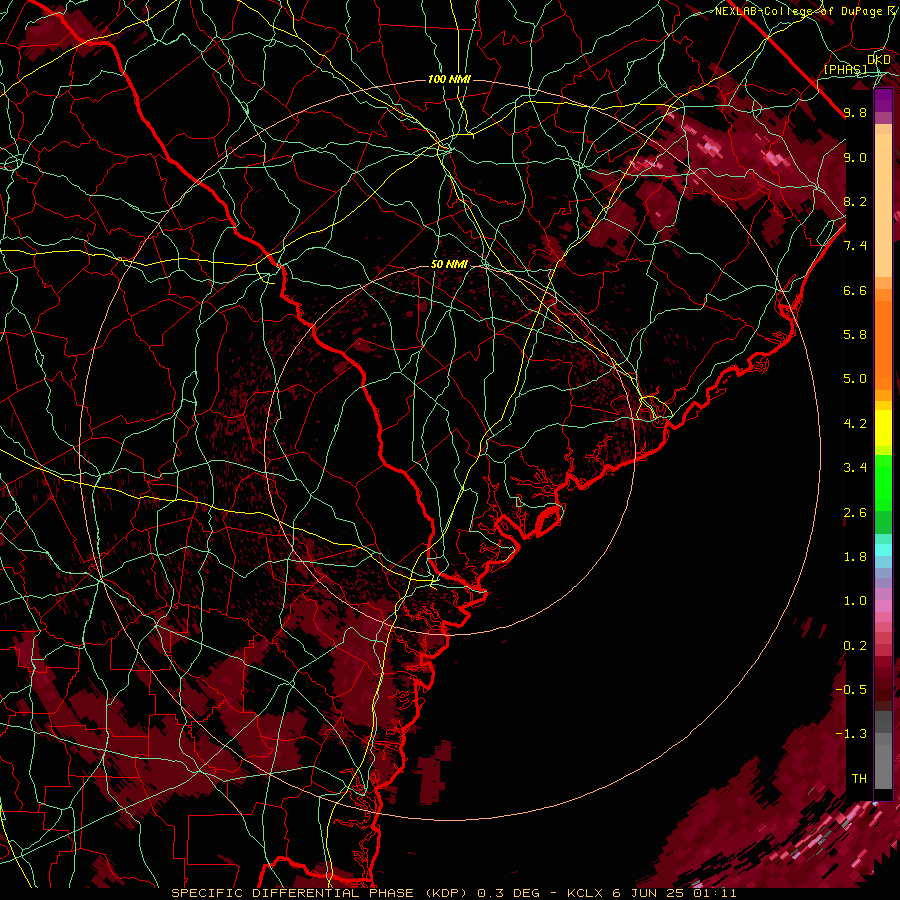900x900 pixels.
Task: Select the 8.2 value on the KDP scale
Action: (x=855, y=201)
